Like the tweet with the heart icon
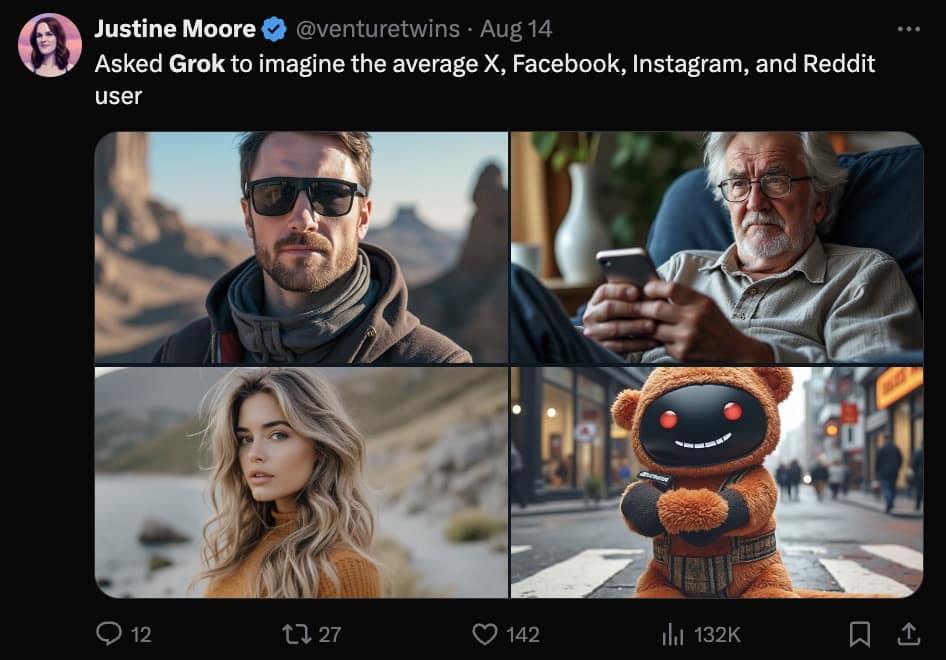Viewport: 946px width, 660px height. [x=485, y=633]
